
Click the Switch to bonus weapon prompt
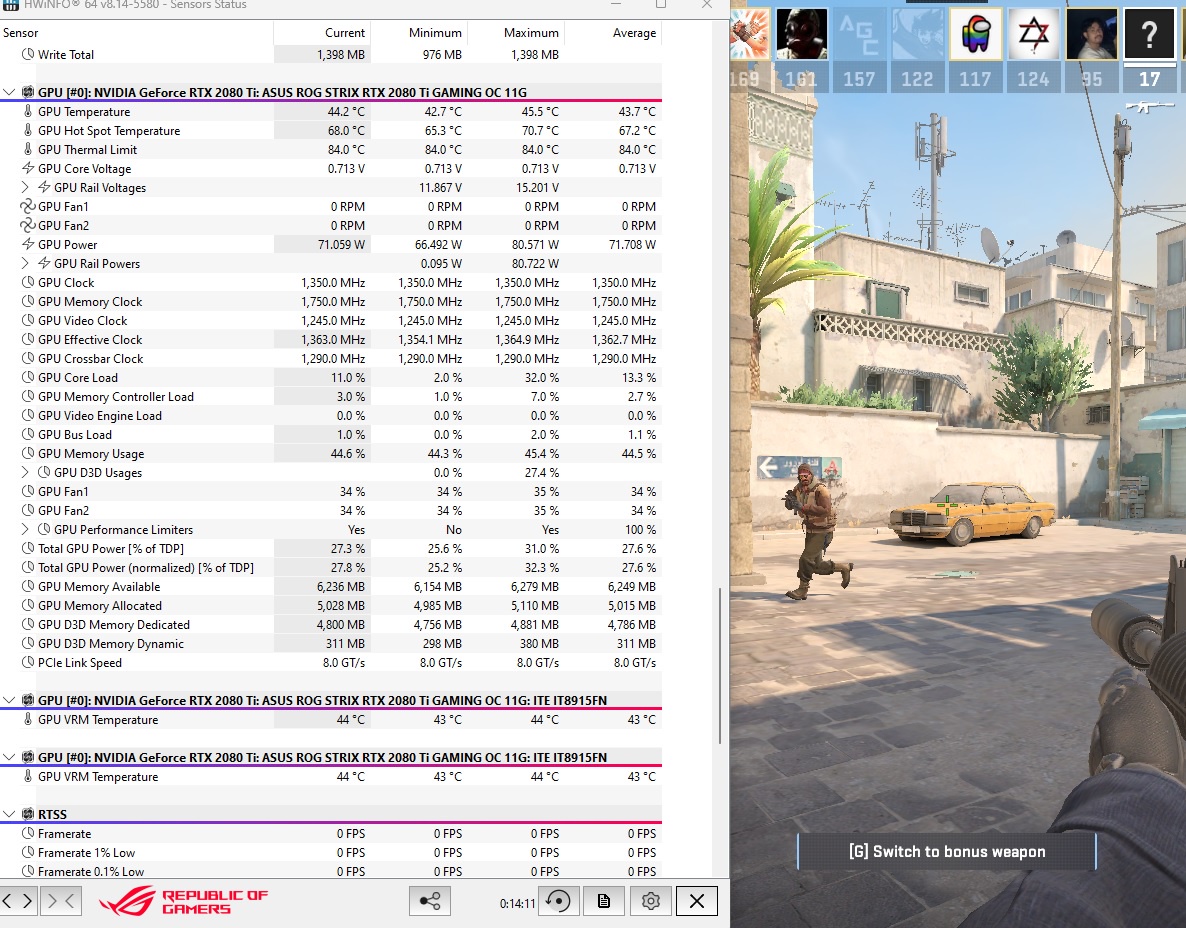947,852
